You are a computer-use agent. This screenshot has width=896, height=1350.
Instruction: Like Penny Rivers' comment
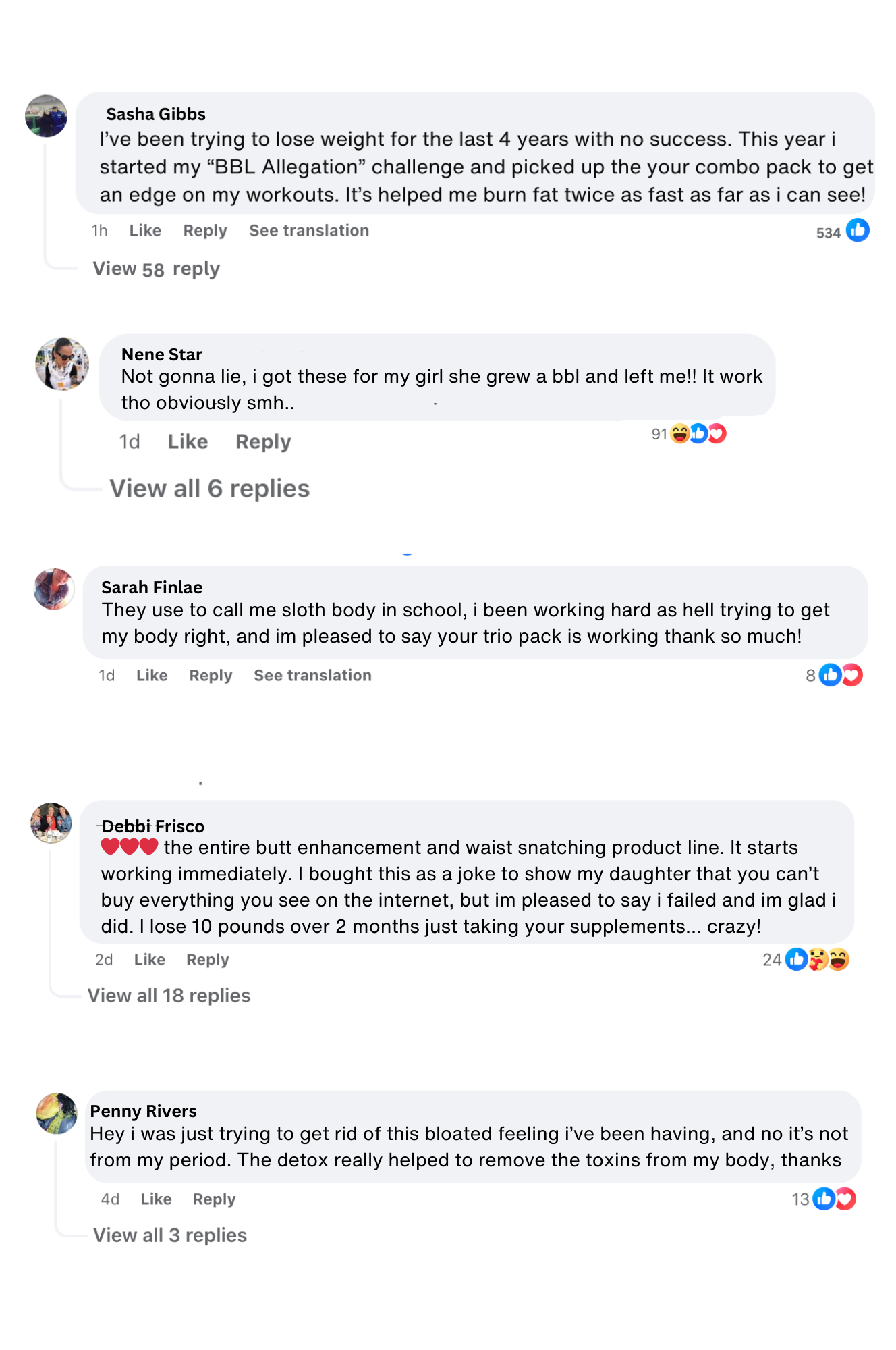[156, 1199]
